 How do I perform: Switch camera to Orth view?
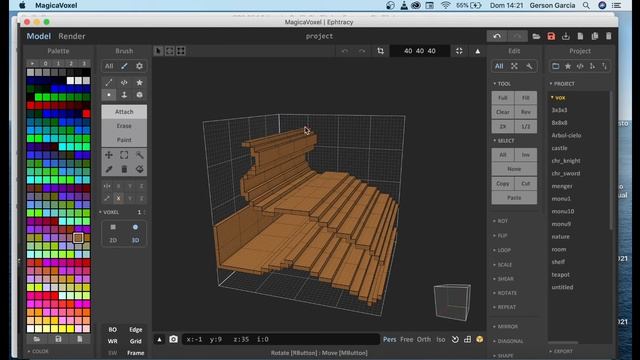[x=424, y=339]
